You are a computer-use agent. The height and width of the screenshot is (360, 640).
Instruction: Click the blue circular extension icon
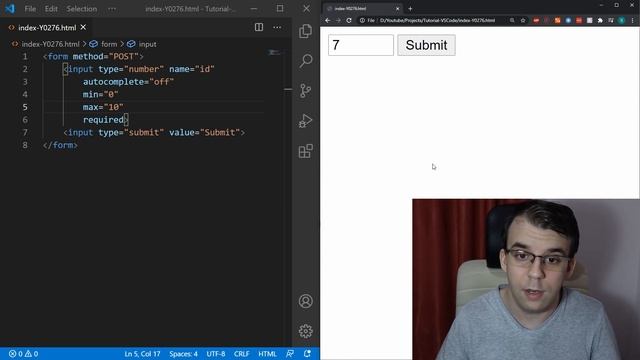(x=568, y=20)
